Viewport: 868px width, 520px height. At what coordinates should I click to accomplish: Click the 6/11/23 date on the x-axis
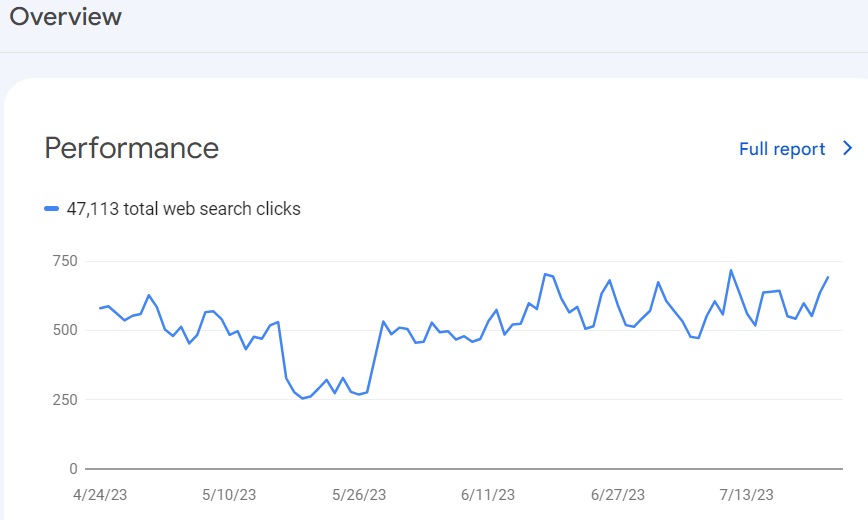(x=489, y=495)
